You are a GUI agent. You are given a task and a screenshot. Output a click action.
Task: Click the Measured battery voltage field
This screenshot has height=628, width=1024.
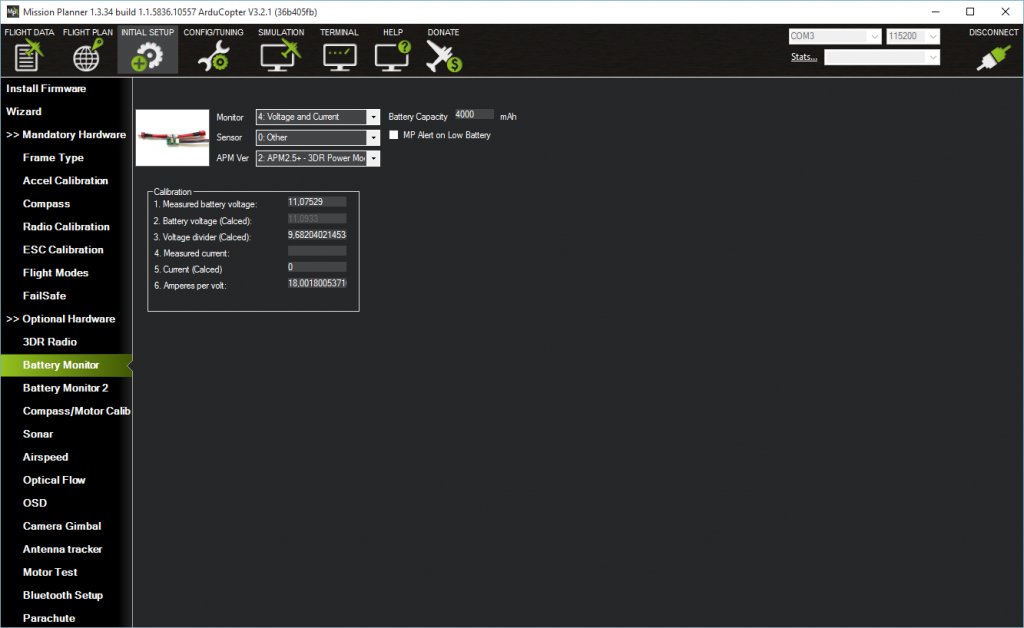coord(317,202)
